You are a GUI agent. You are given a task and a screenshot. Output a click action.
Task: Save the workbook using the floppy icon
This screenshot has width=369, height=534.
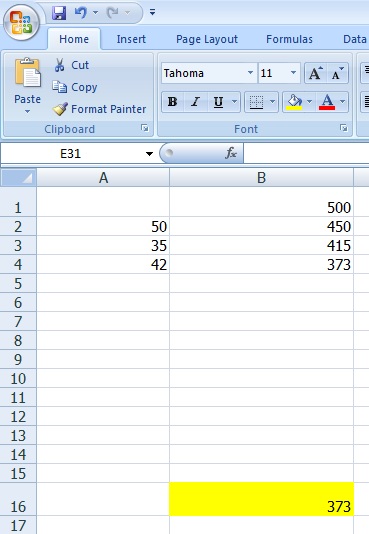point(59,13)
